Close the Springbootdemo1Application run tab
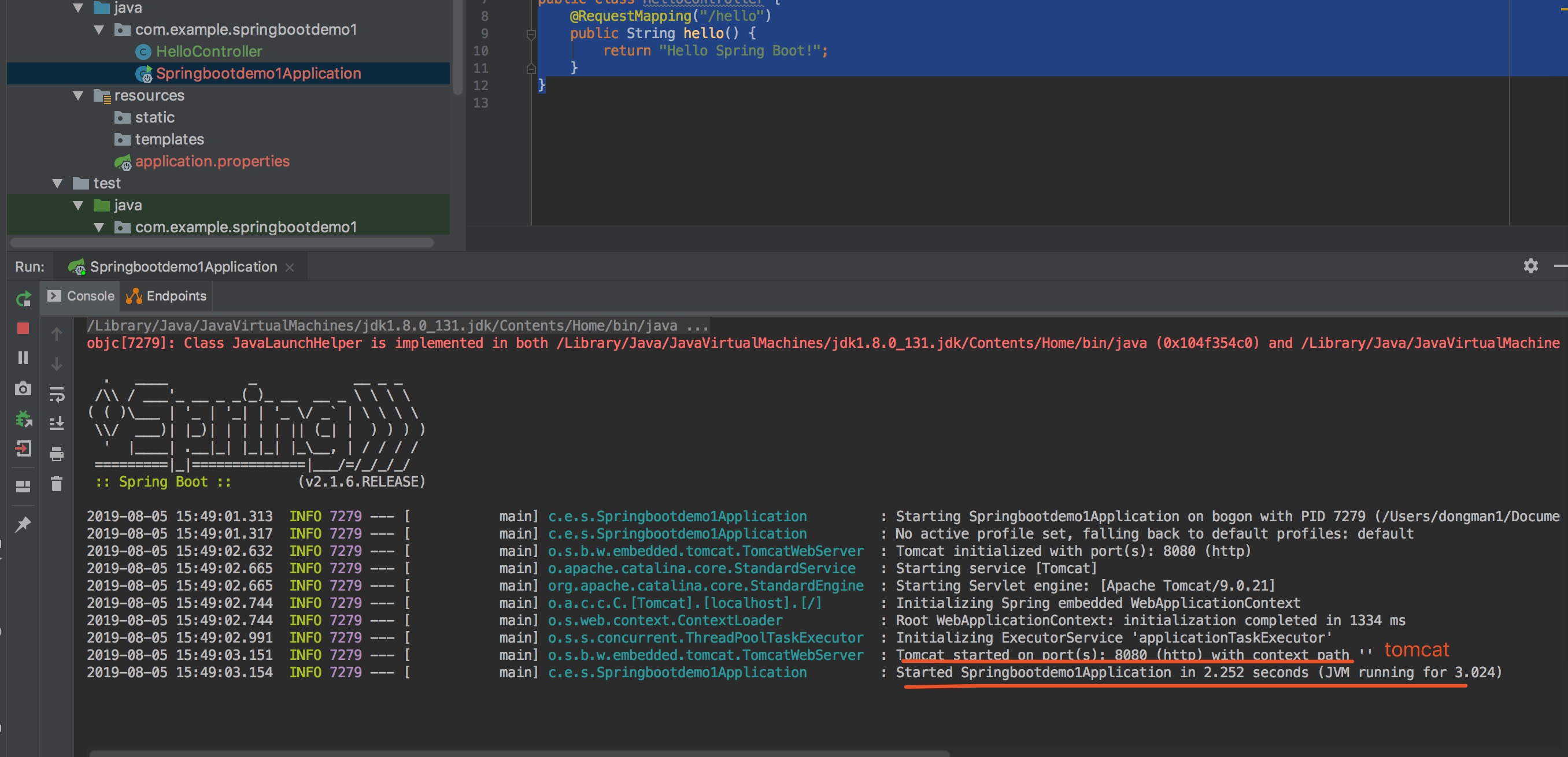Image resolution: width=1568 pixels, height=757 pixels. (x=290, y=267)
